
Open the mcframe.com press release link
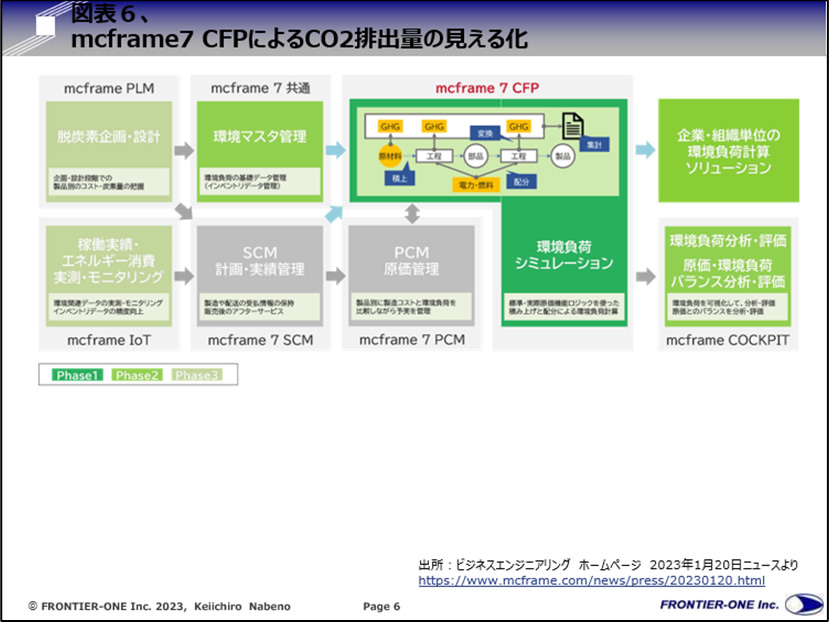[x=592, y=580]
